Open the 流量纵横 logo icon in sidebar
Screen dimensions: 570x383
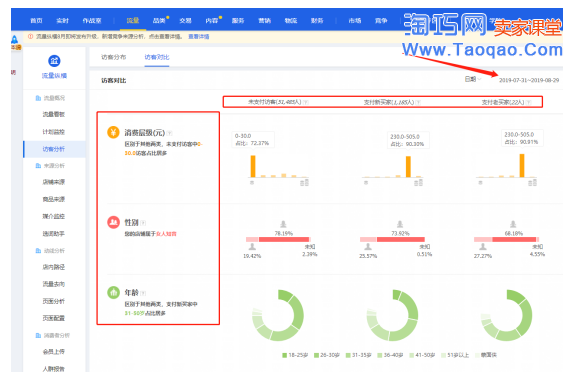pyautogui.click(x=54, y=61)
